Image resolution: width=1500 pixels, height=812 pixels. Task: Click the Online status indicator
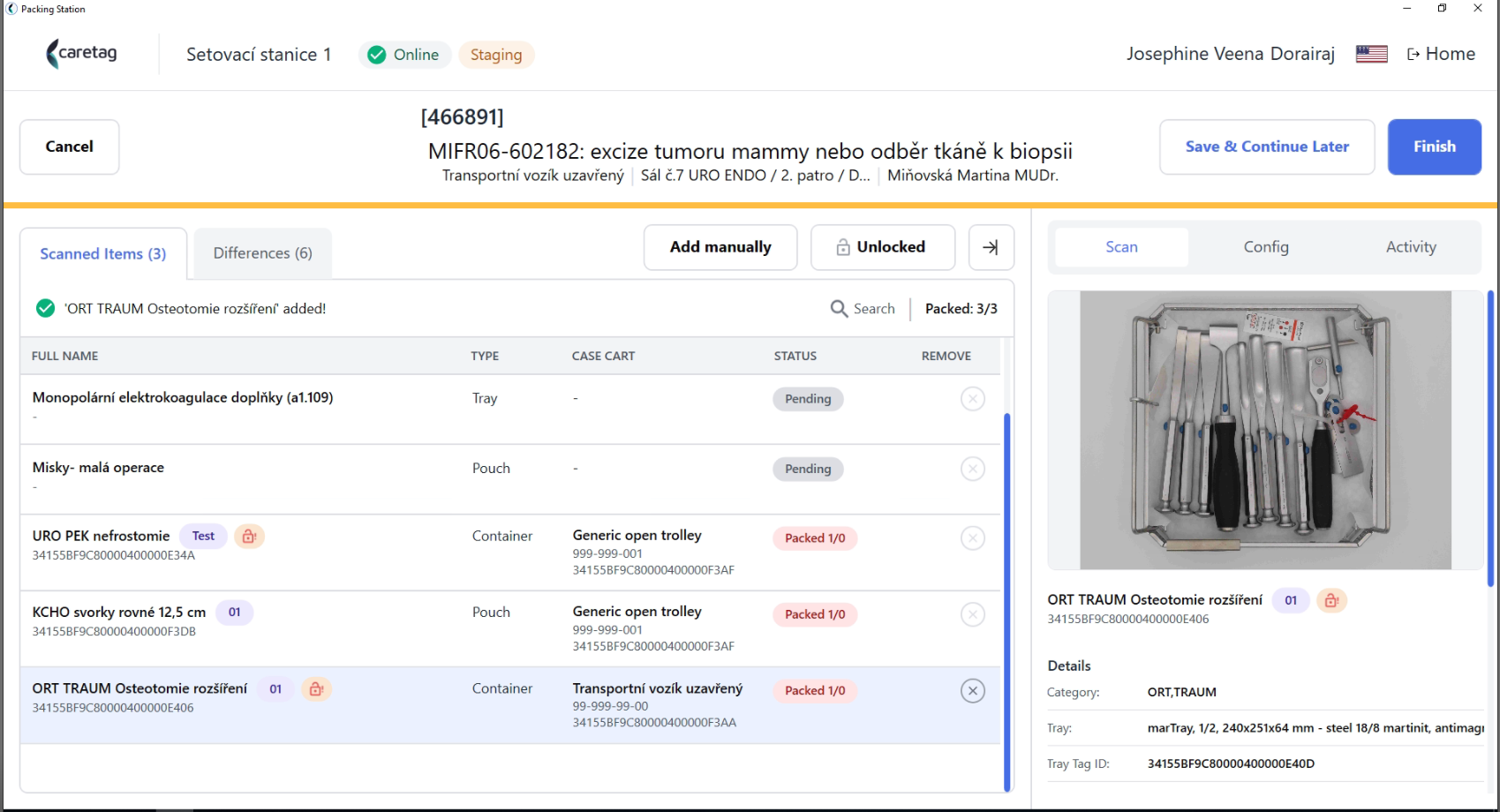pos(404,55)
